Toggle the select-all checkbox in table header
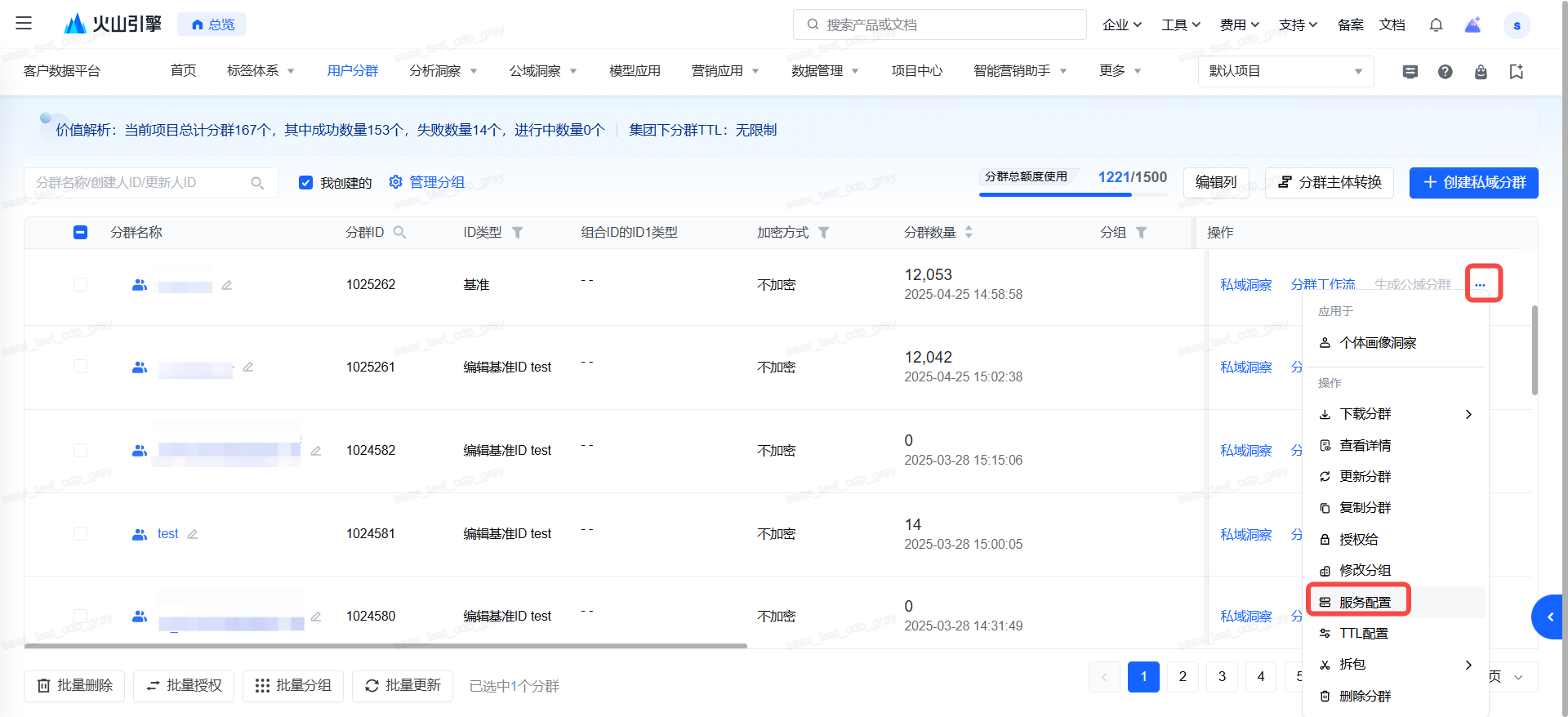 point(80,233)
